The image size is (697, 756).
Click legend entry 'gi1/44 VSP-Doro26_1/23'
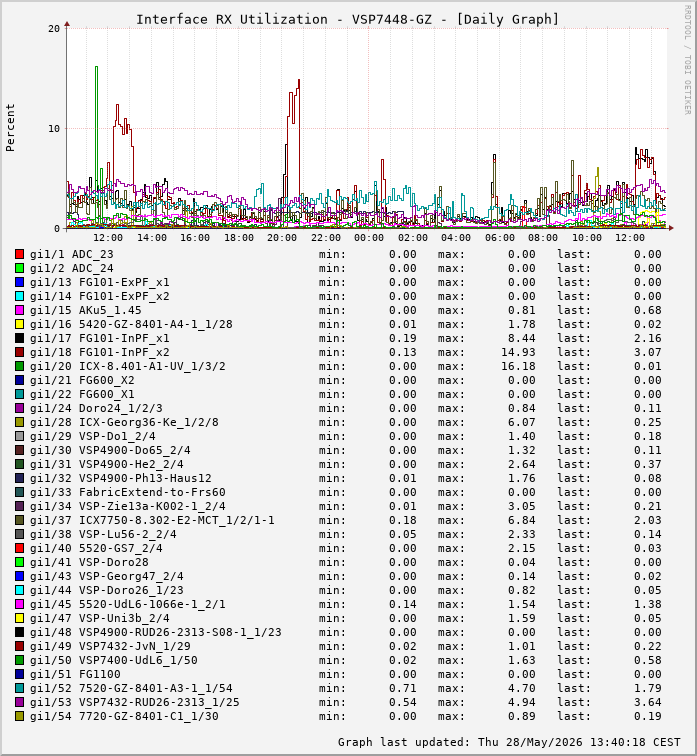[107, 590]
